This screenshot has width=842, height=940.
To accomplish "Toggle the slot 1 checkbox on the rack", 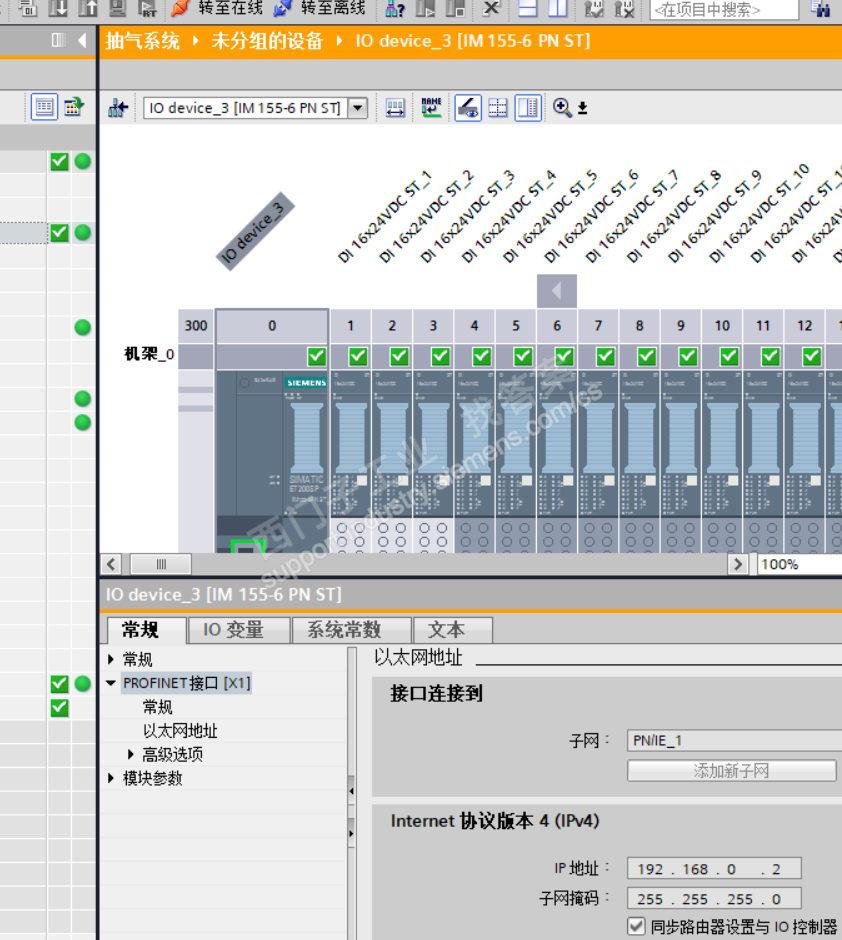I will pyautogui.click(x=358, y=357).
